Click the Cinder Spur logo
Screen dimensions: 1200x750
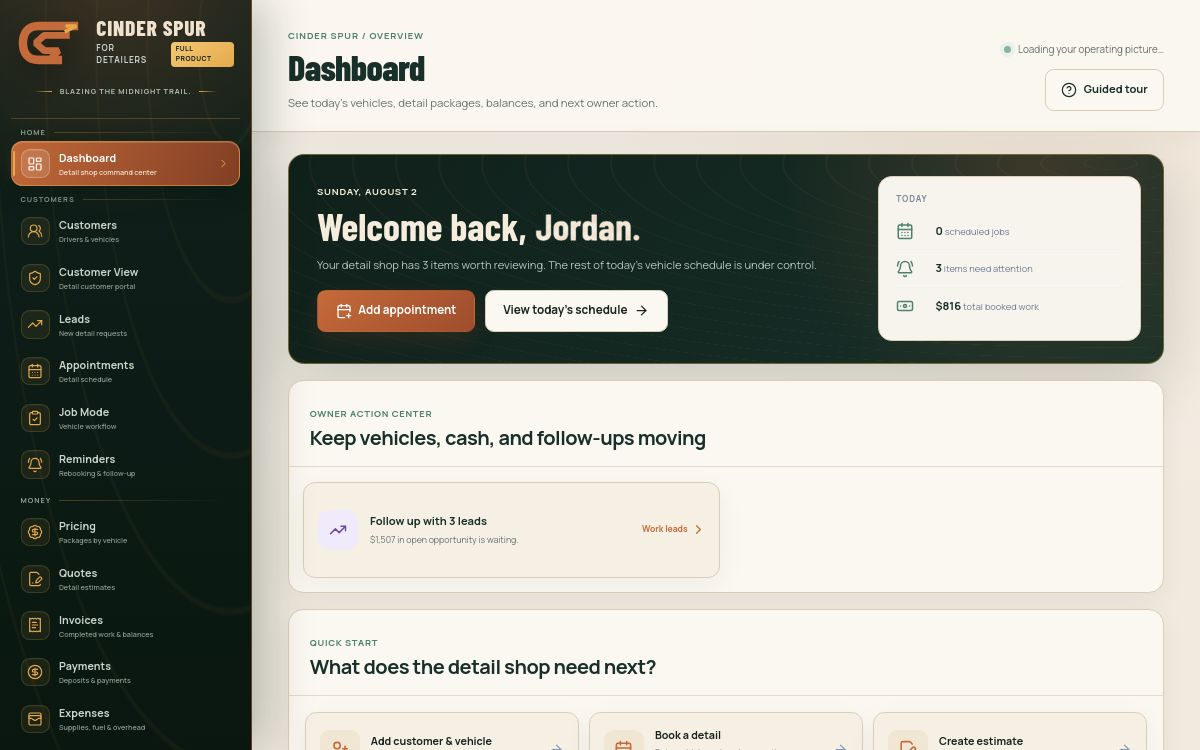(x=48, y=43)
